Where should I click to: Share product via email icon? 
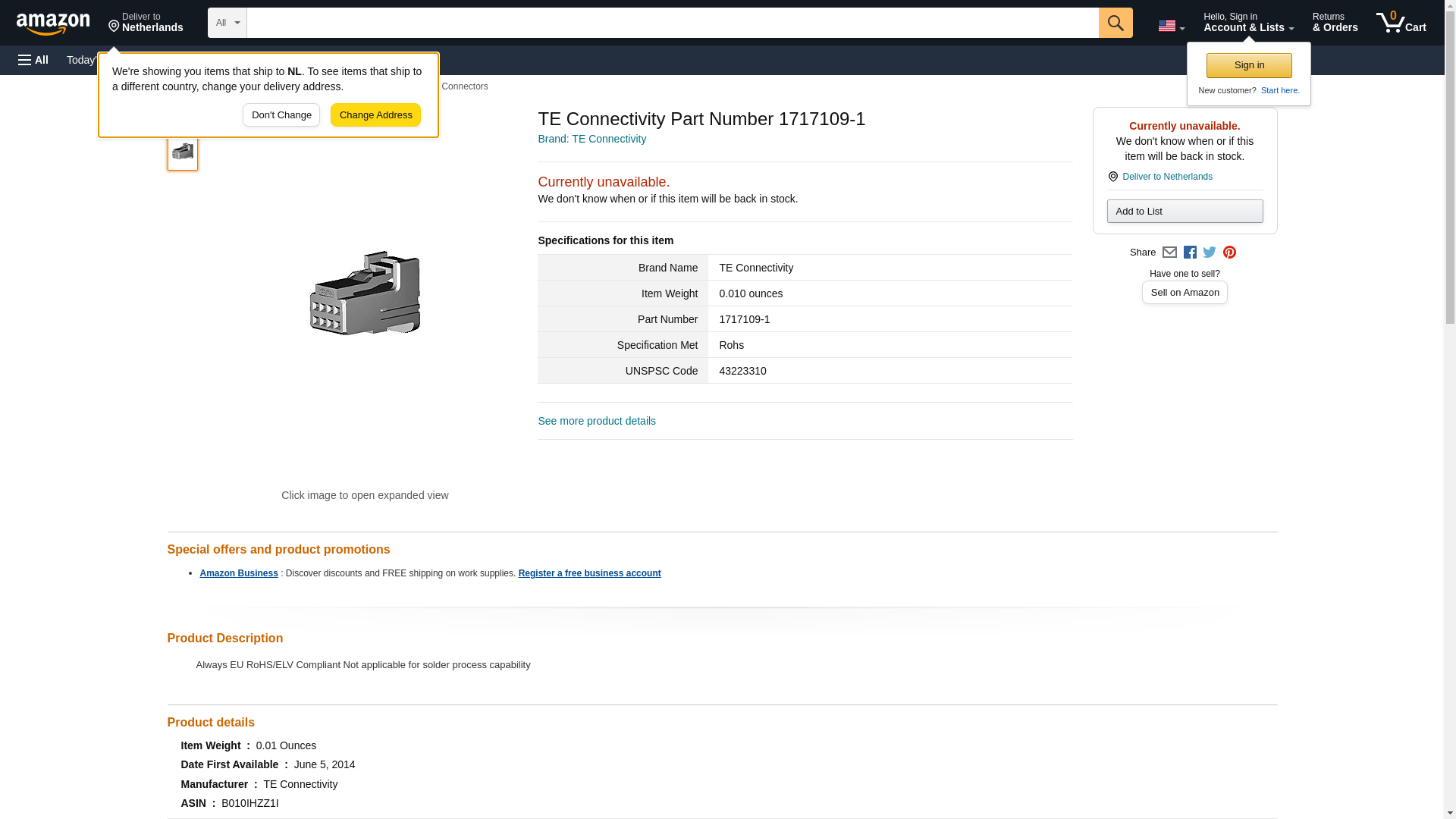(1169, 253)
